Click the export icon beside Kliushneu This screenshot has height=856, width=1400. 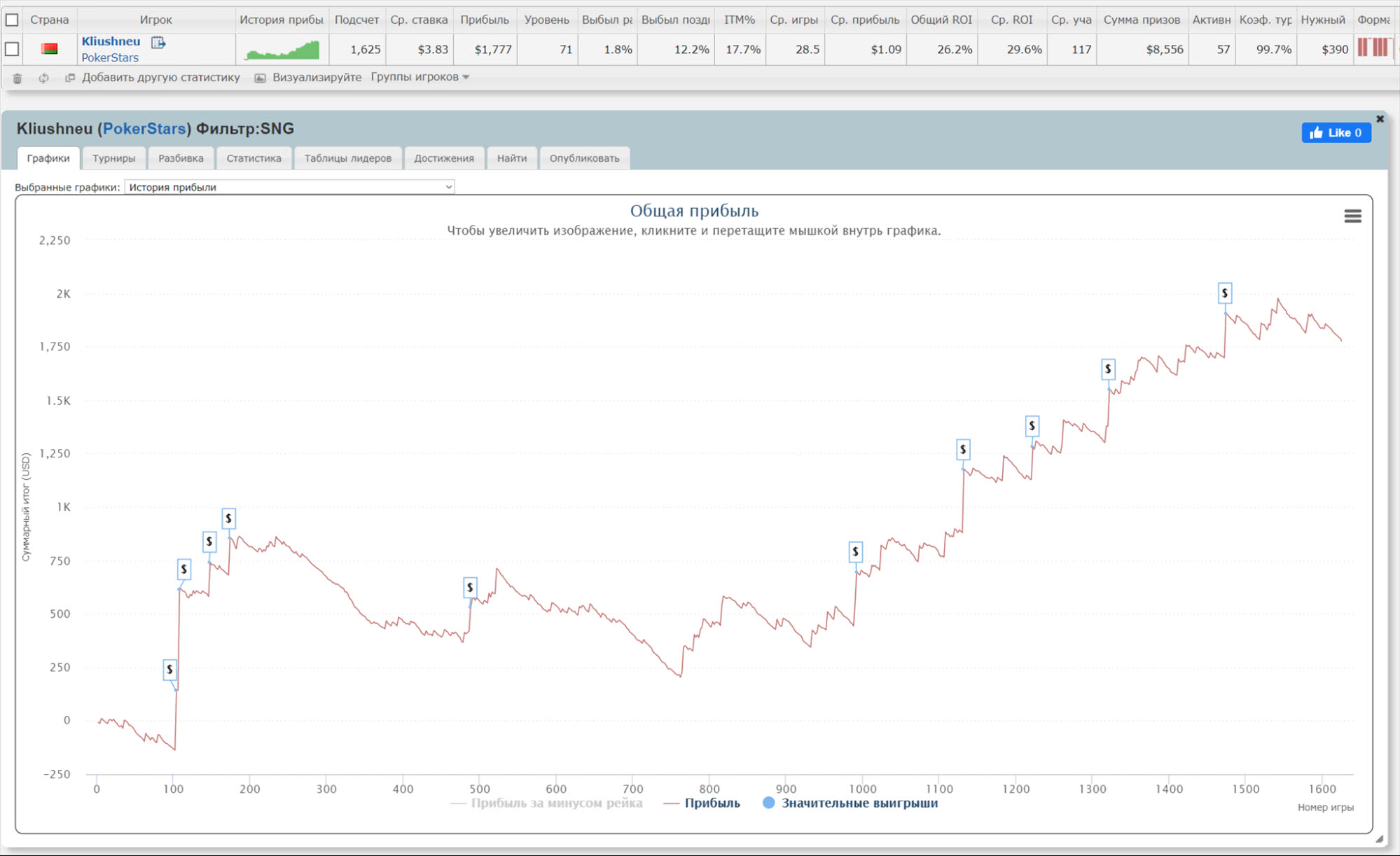click(x=158, y=42)
